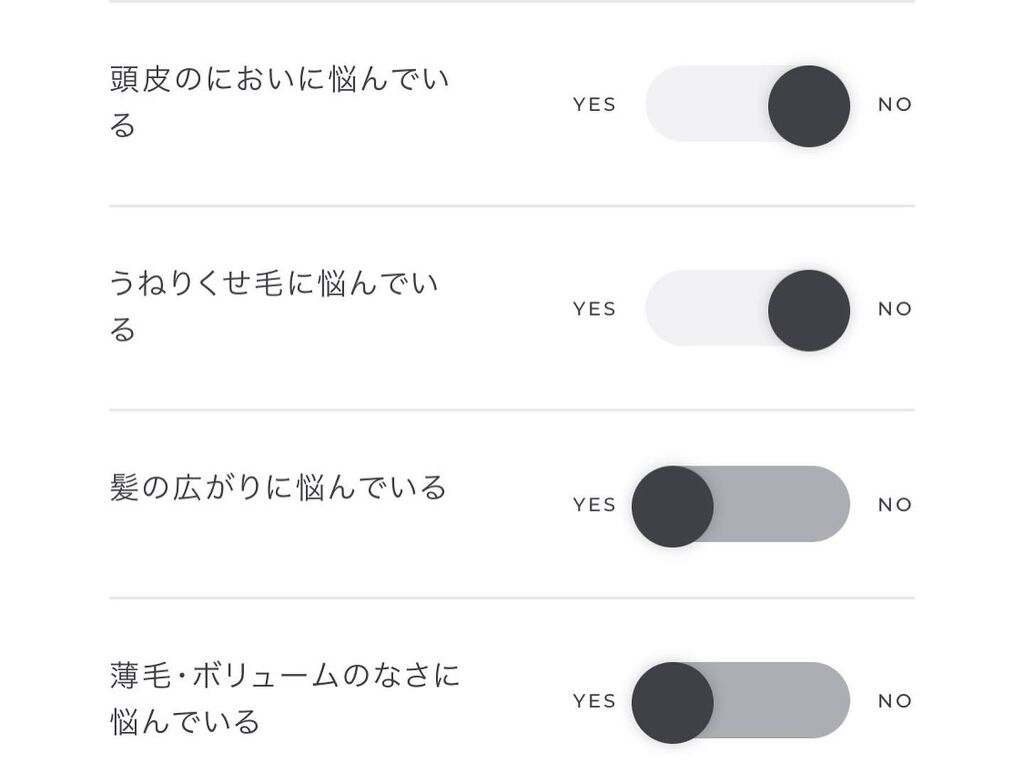1024x772 pixels.
Task: Choose YES label for 薄毛・ボリュームのなさ
Action: coord(594,701)
